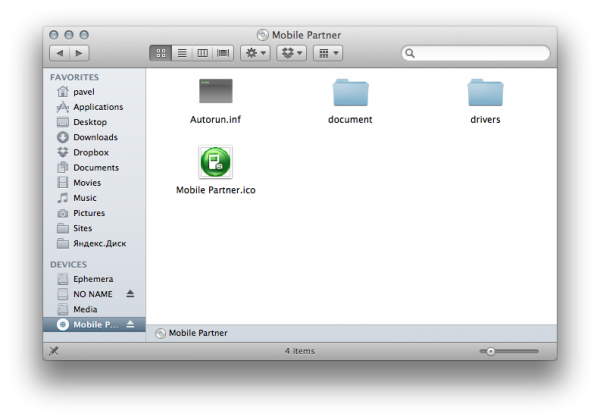Image resolution: width=600 pixels, height=420 pixels.
Task: Click the 4 items status text
Action: coord(300,351)
